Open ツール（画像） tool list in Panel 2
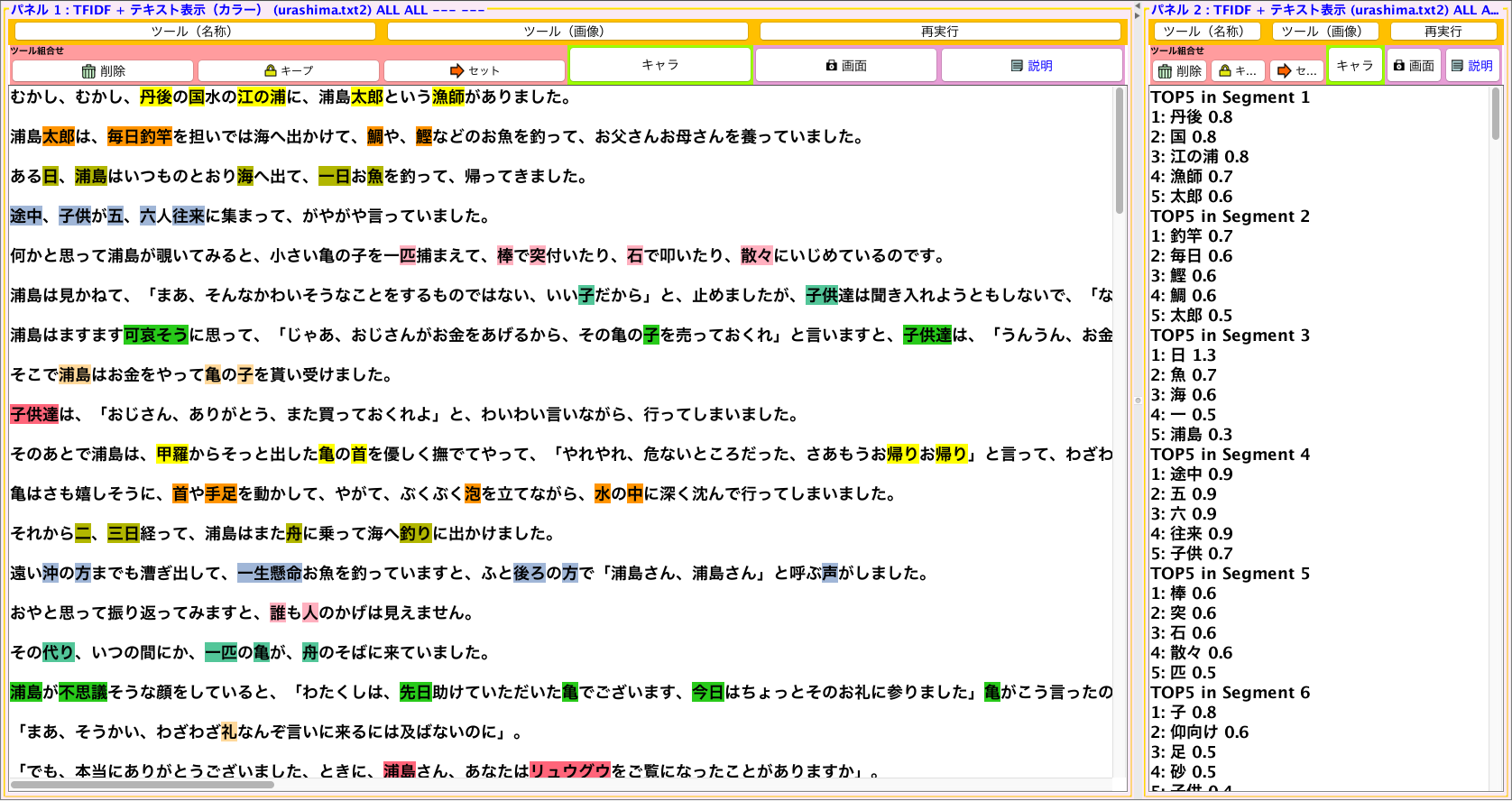The height and width of the screenshot is (801, 1512). click(1324, 32)
